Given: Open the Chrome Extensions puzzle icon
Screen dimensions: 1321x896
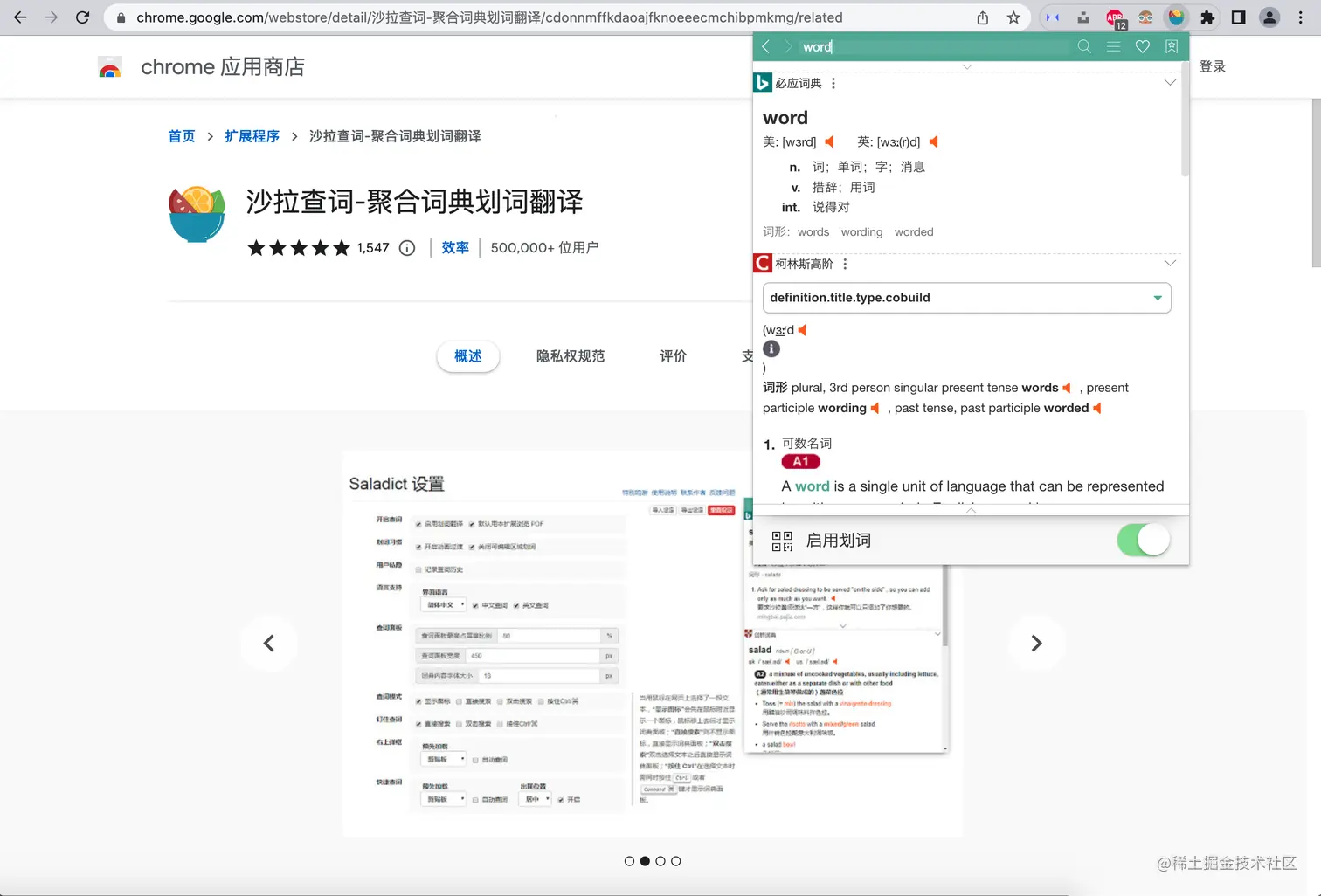Looking at the screenshot, I should (x=1207, y=17).
